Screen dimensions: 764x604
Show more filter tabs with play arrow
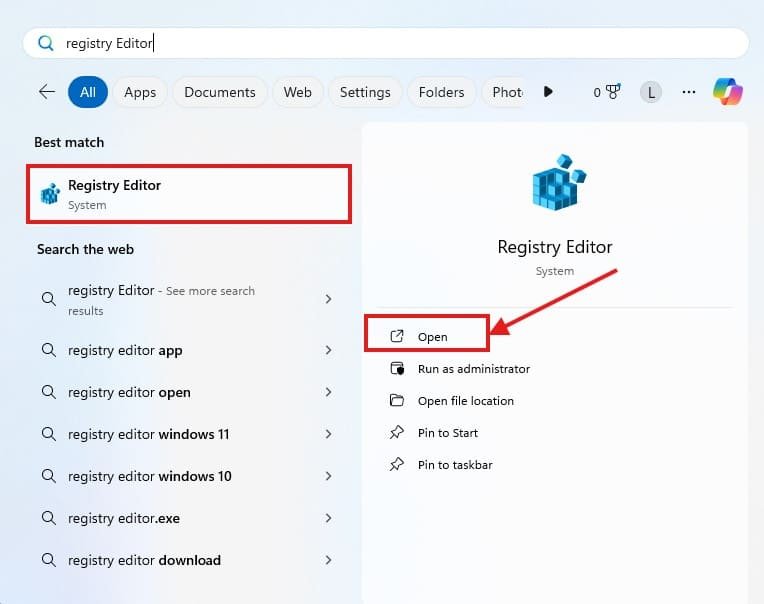(548, 92)
